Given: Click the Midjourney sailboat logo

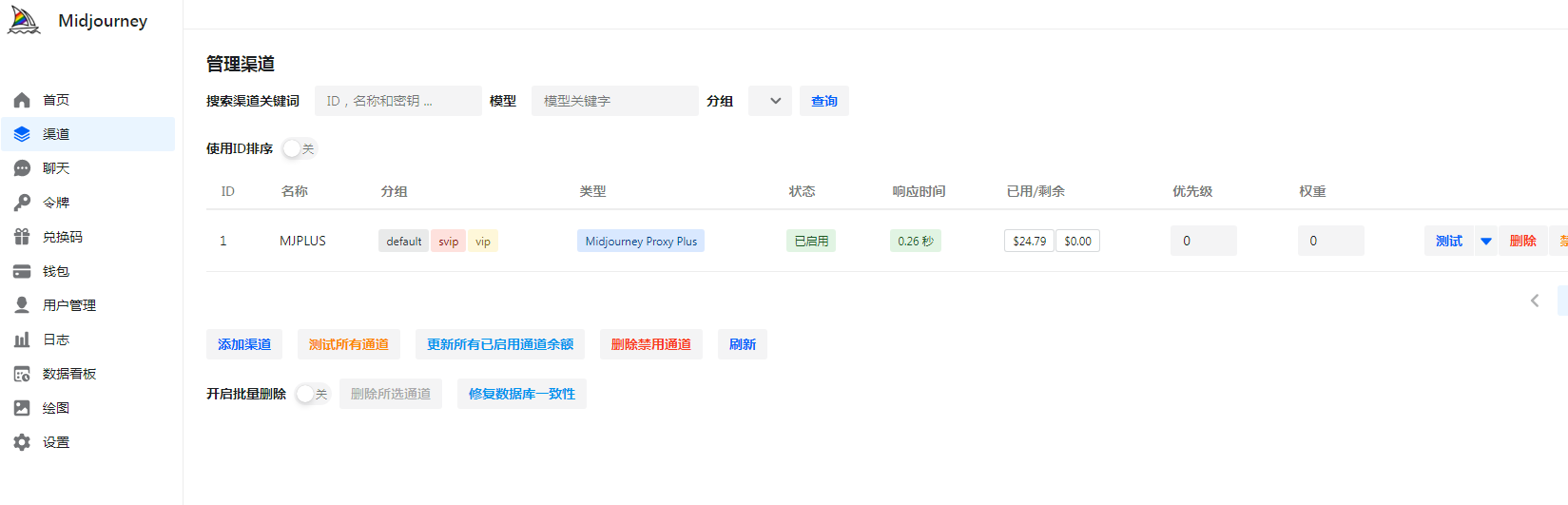Looking at the screenshot, I should (24, 20).
